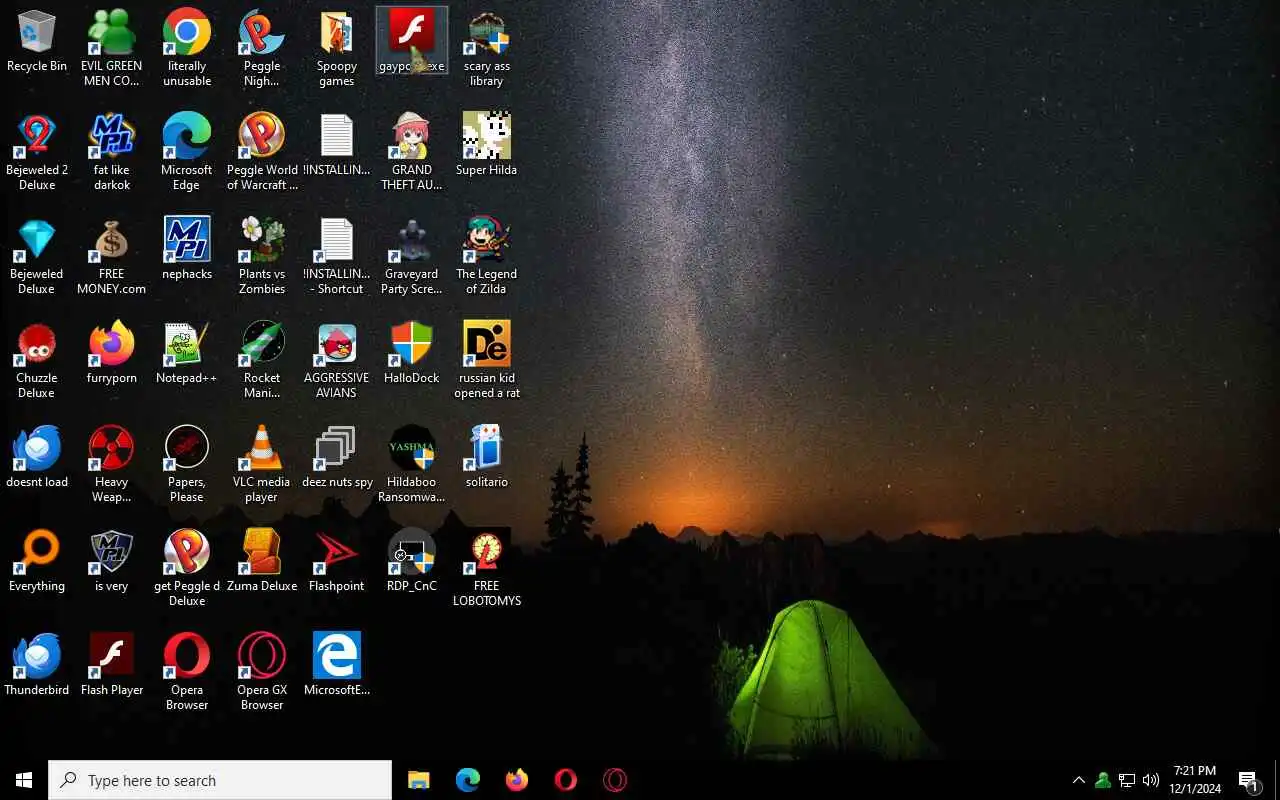Viewport: 1280px width, 800px height.
Task: Click the doesnt load Thunderbird-style icon
Action: point(37,457)
